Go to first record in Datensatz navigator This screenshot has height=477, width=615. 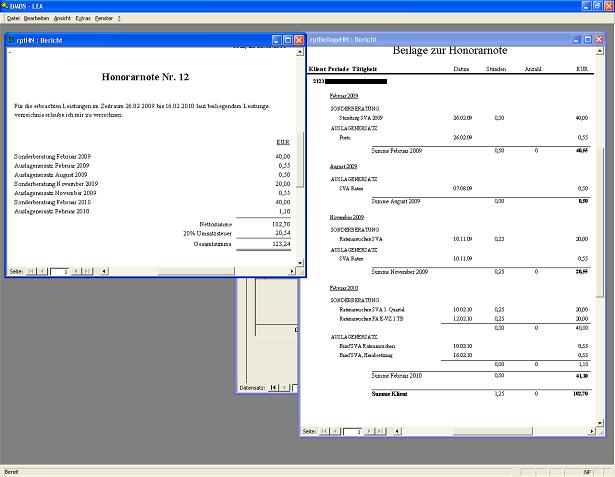(x=273, y=388)
